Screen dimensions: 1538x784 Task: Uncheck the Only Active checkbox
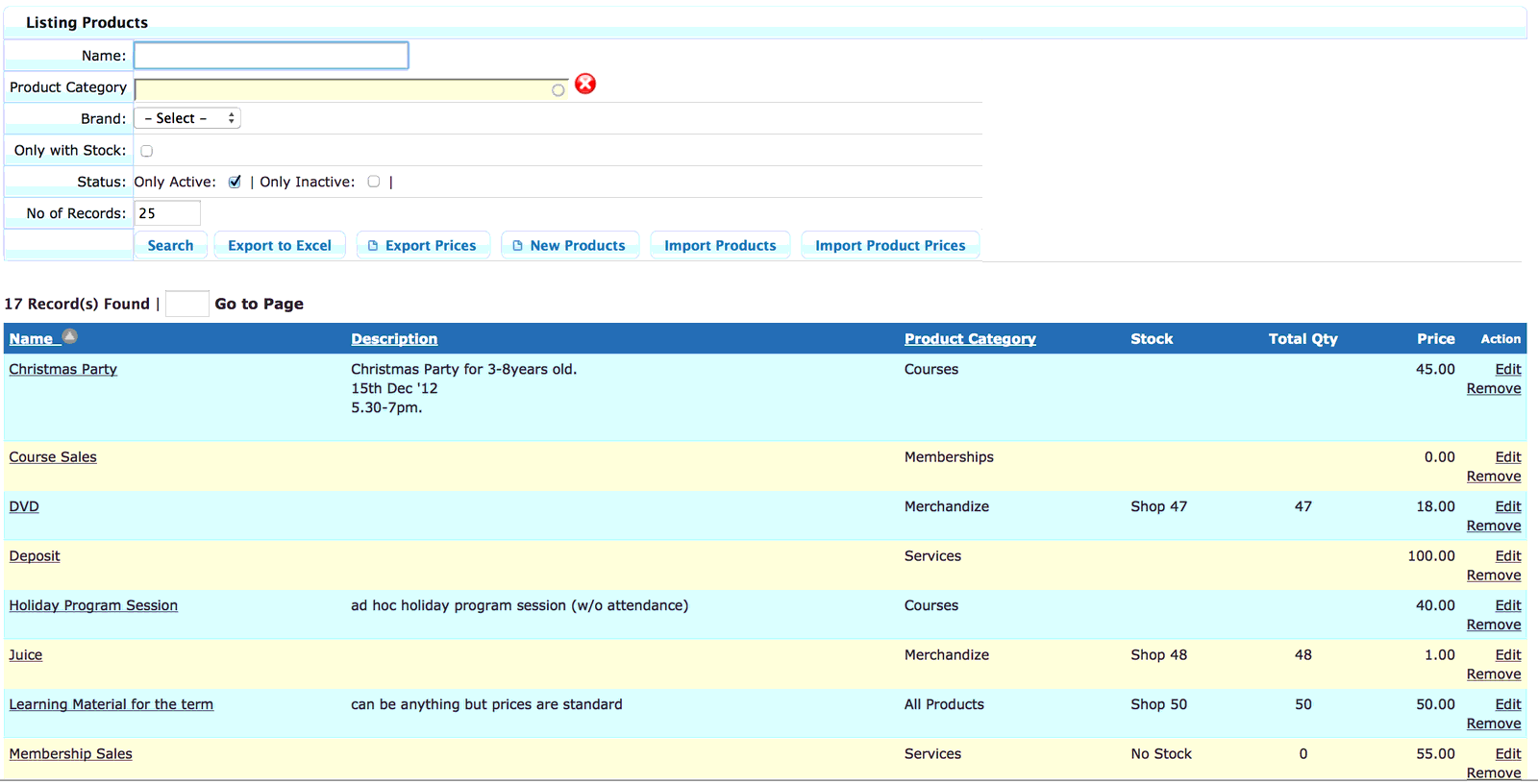(x=235, y=182)
